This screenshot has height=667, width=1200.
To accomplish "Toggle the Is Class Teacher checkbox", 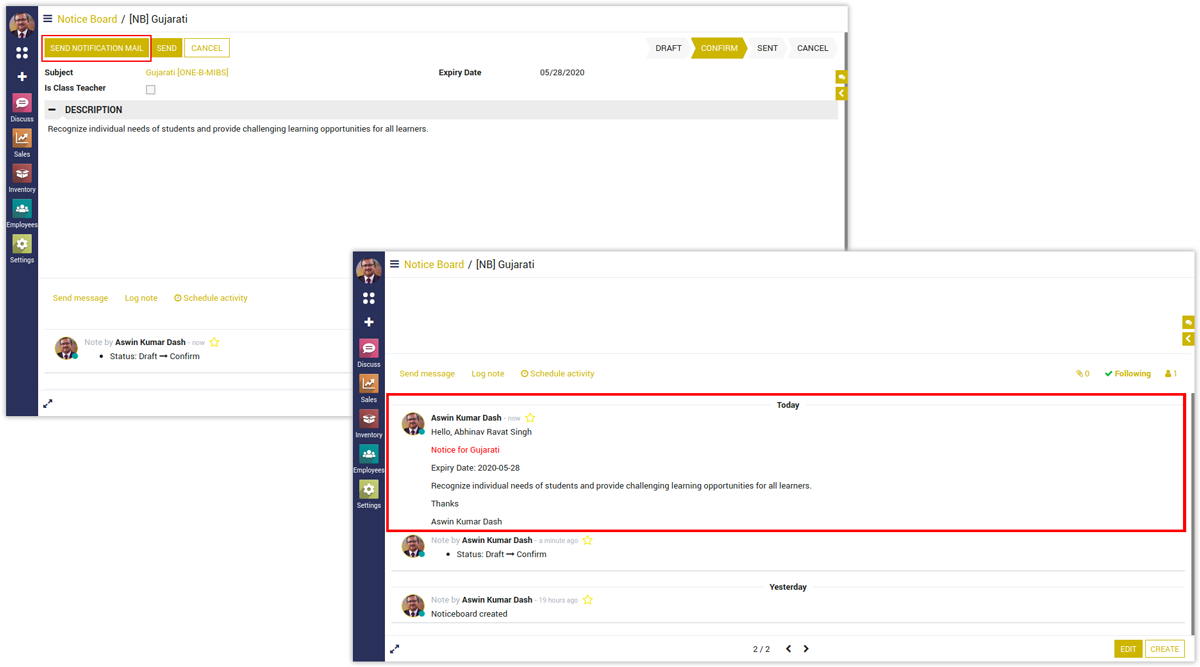I will click(x=151, y=90).
